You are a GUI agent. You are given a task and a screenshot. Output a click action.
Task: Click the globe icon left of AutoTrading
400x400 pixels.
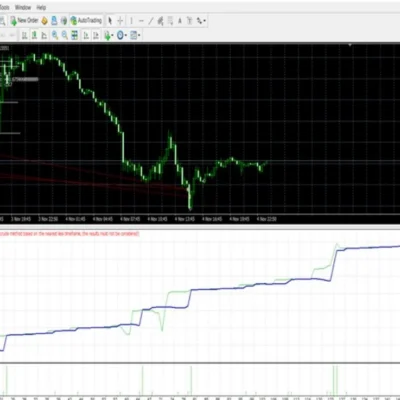[64, 21]
